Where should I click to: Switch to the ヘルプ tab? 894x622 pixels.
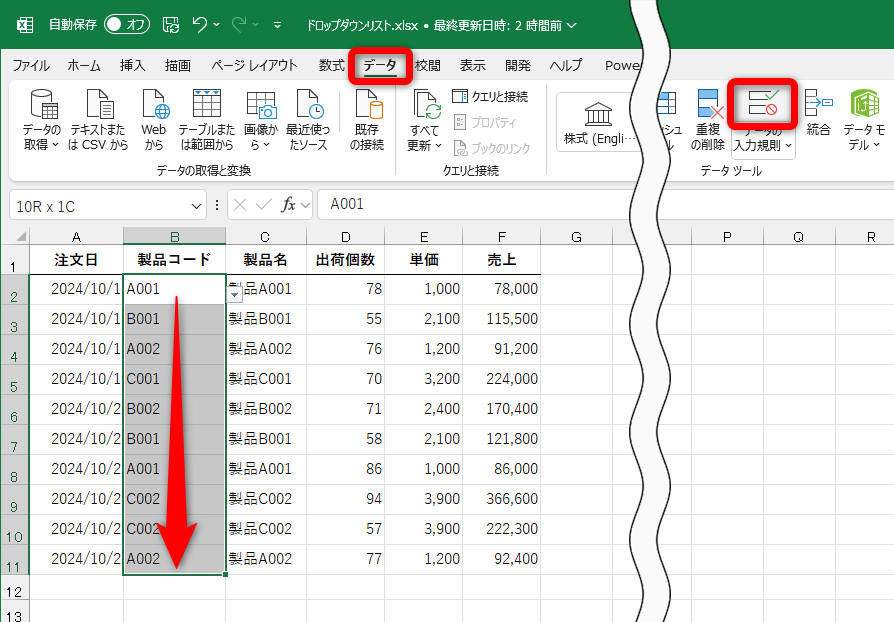566,66
